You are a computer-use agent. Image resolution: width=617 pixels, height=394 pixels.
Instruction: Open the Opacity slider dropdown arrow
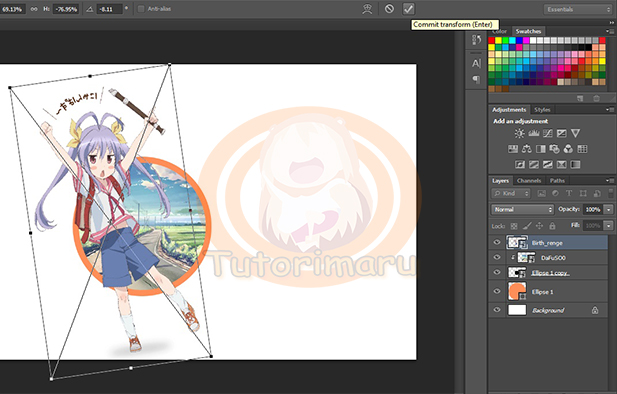(609, 209)
